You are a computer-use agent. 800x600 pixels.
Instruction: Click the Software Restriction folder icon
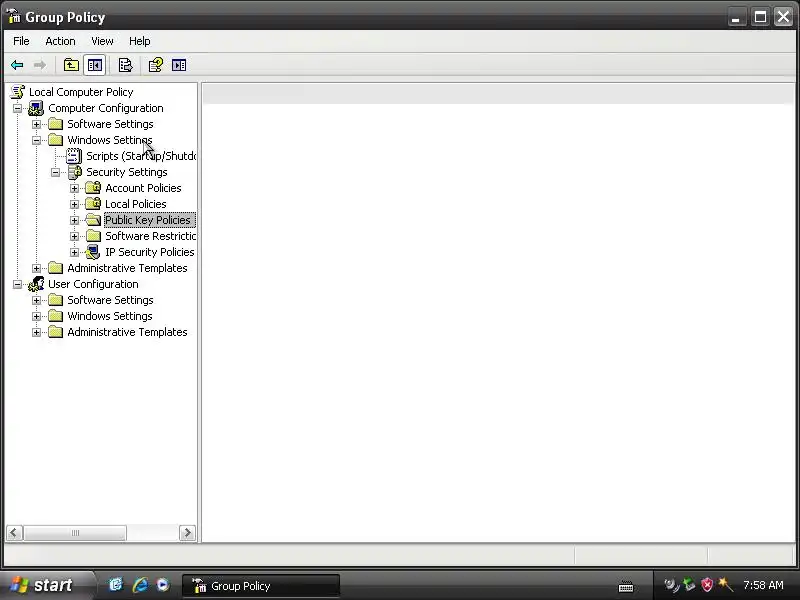(93, 236)
